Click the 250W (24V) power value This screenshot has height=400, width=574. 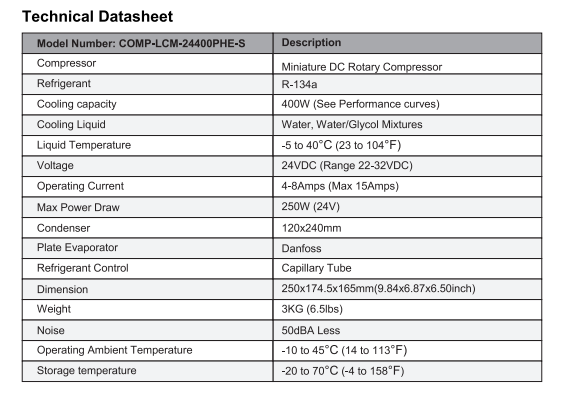click(310, 206)
